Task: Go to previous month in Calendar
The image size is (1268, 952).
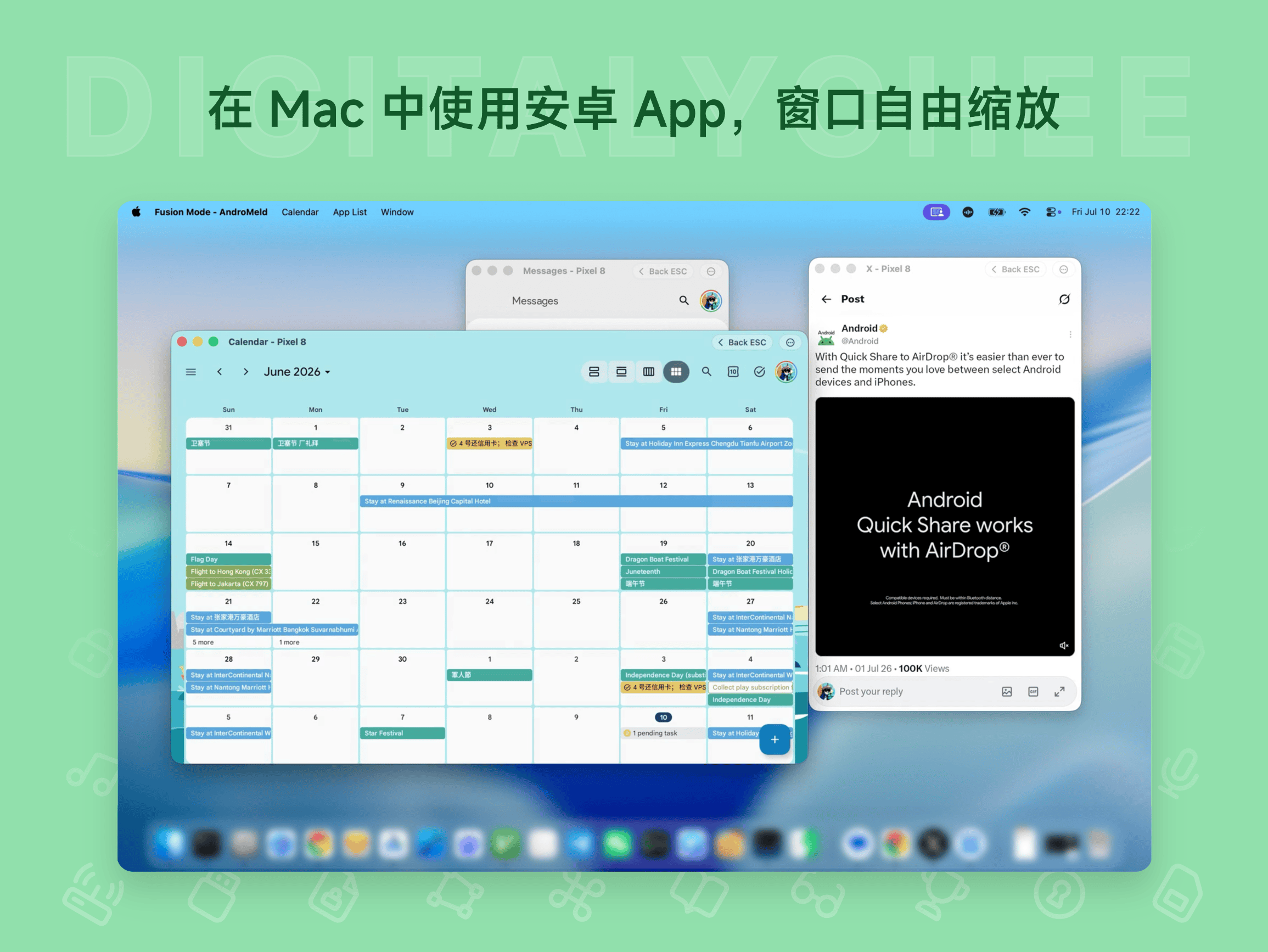Action: (220, 372)
